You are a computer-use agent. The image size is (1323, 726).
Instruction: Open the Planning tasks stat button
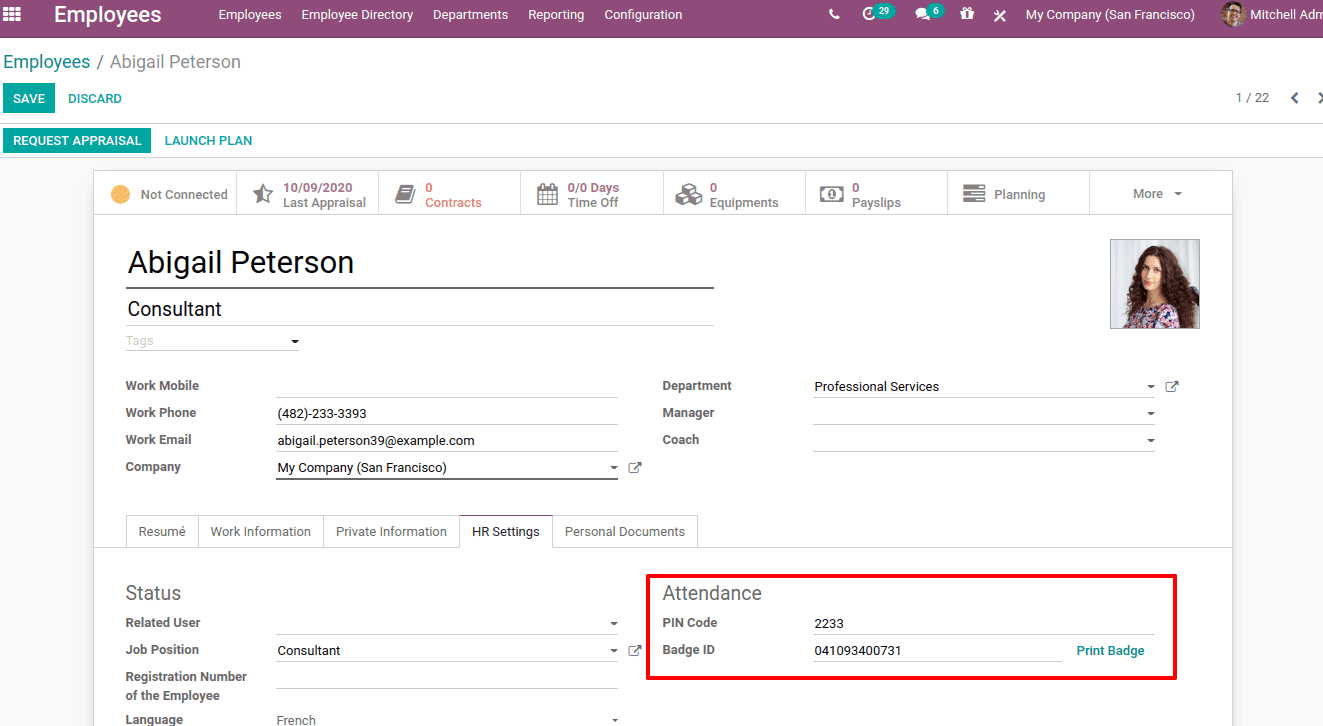click(x=1018, y=194)
